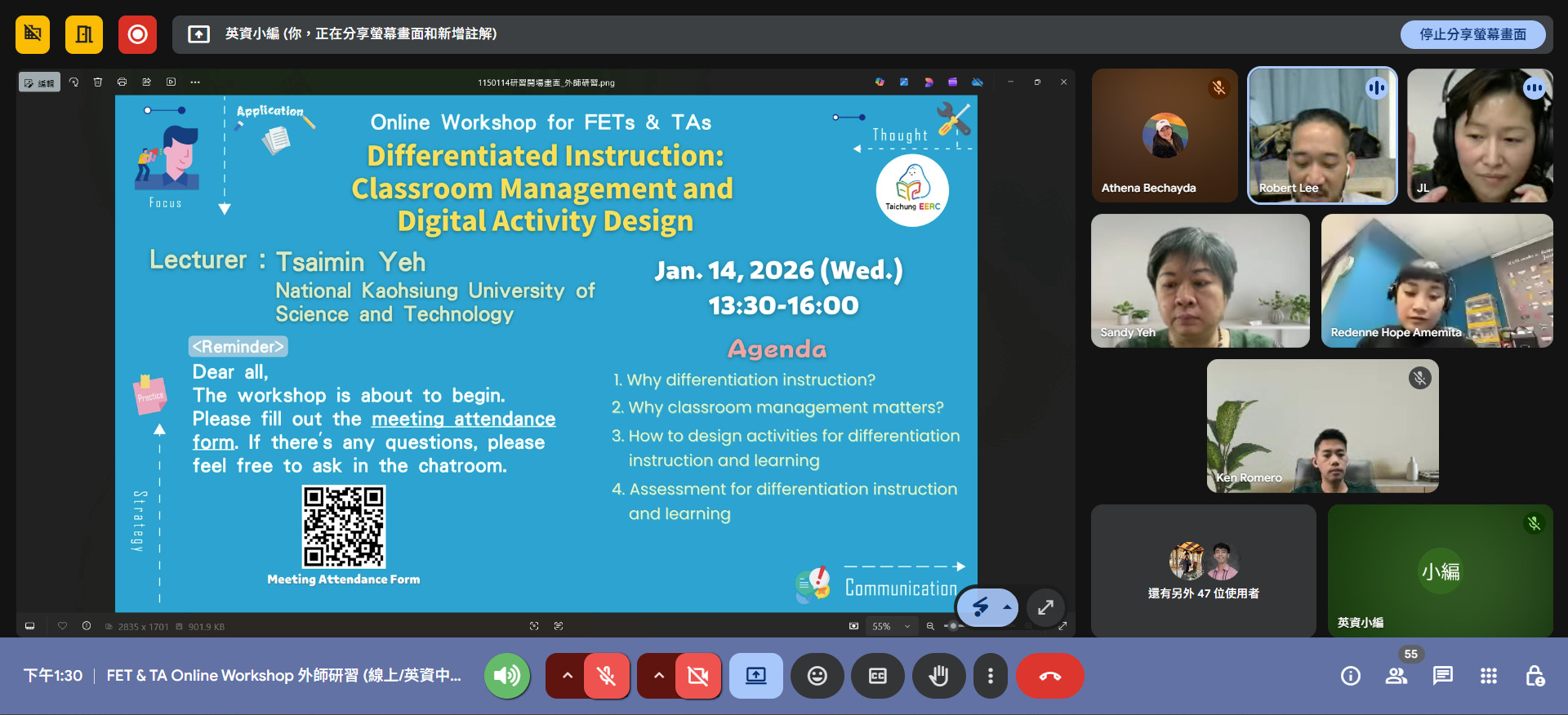Leave the call with red hang-up button

1050,676
